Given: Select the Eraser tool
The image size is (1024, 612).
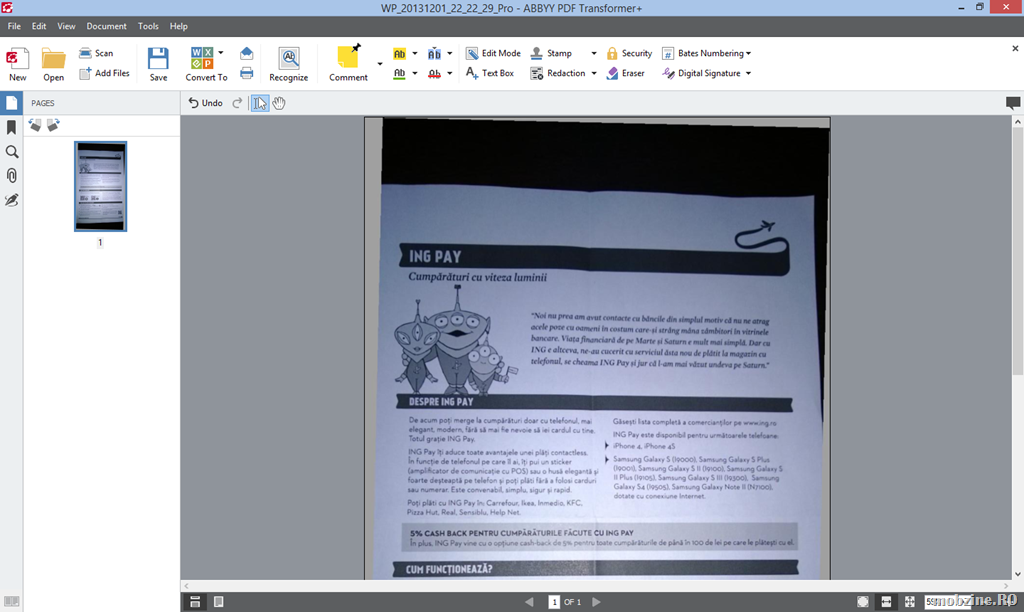Looking at the screenshot, I should [625, 73].
